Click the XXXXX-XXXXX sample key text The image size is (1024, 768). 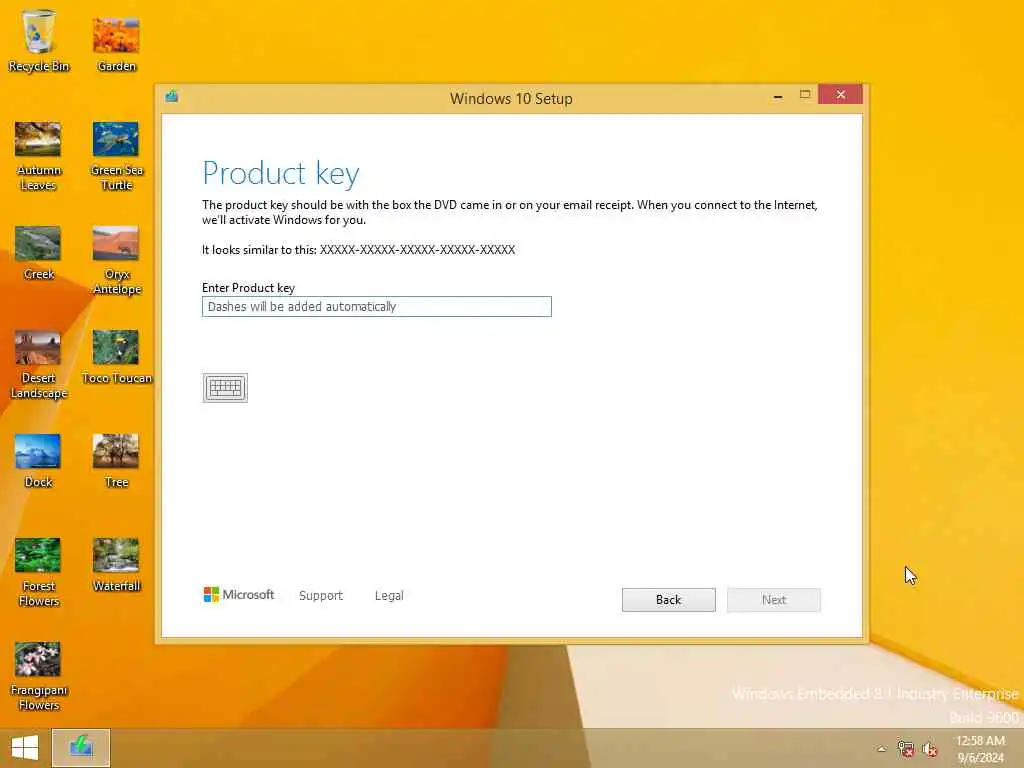point(417,249)
